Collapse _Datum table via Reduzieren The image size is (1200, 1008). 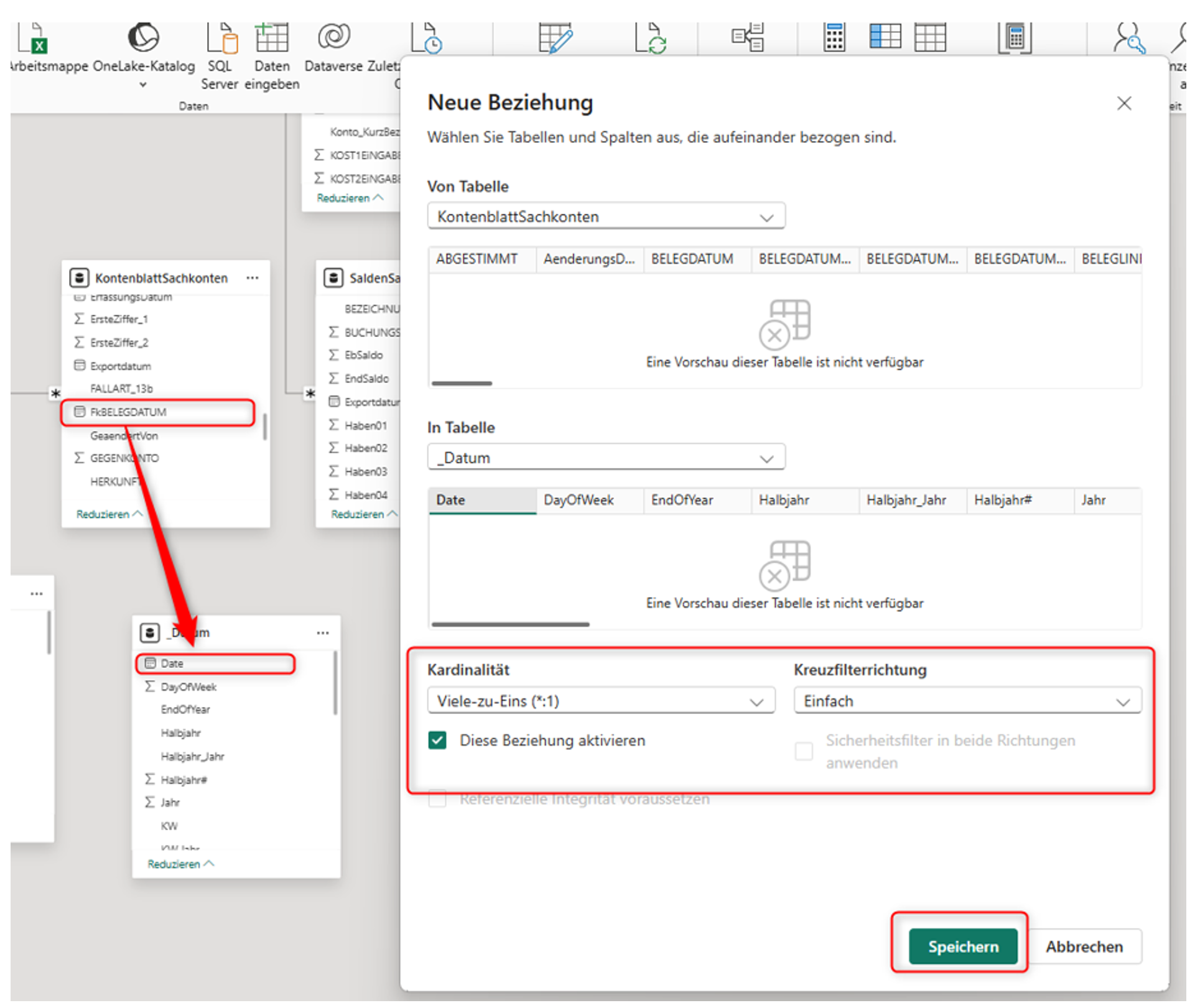(180, 864)
